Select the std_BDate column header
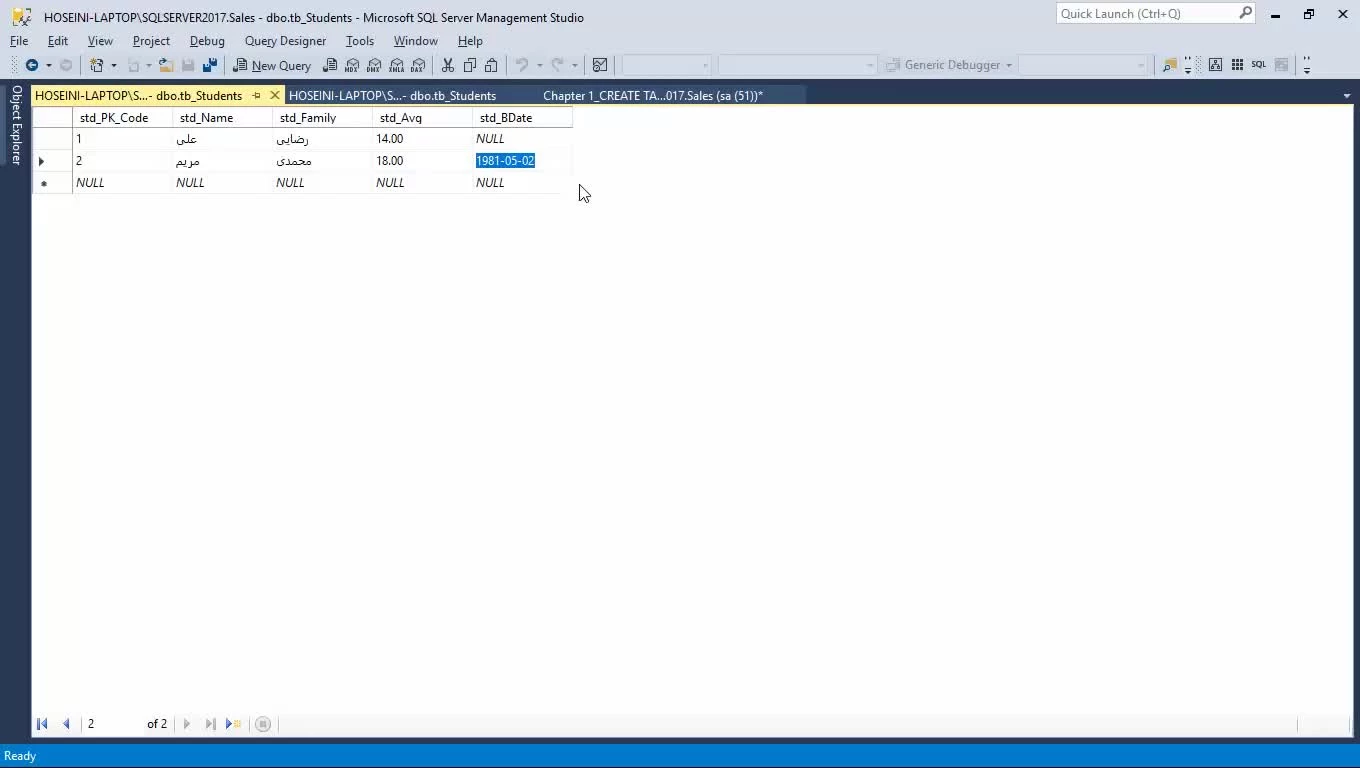Screen dimensions: 1360x768 pyautogui.click(x=522, y=117)
